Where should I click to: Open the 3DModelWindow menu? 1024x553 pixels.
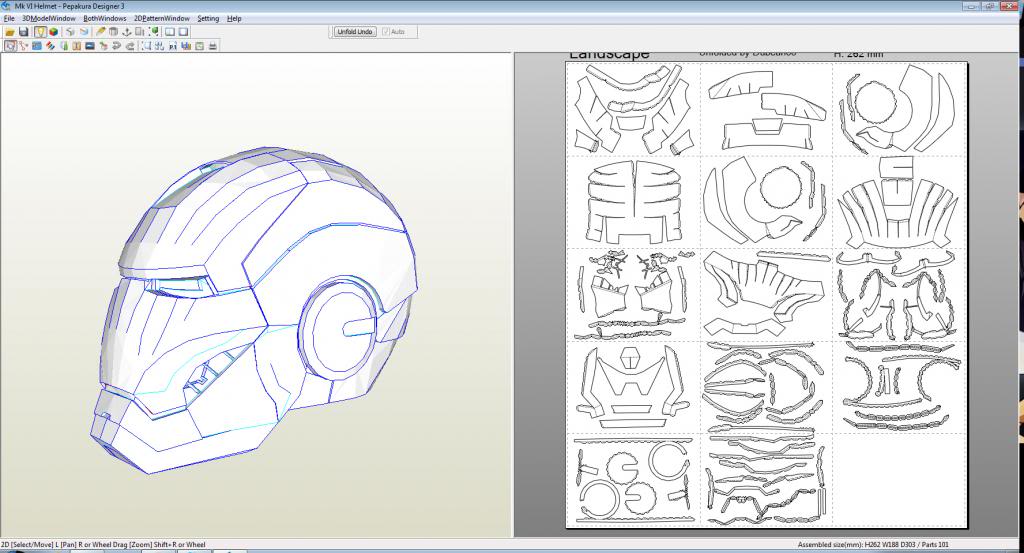point(48,18)
